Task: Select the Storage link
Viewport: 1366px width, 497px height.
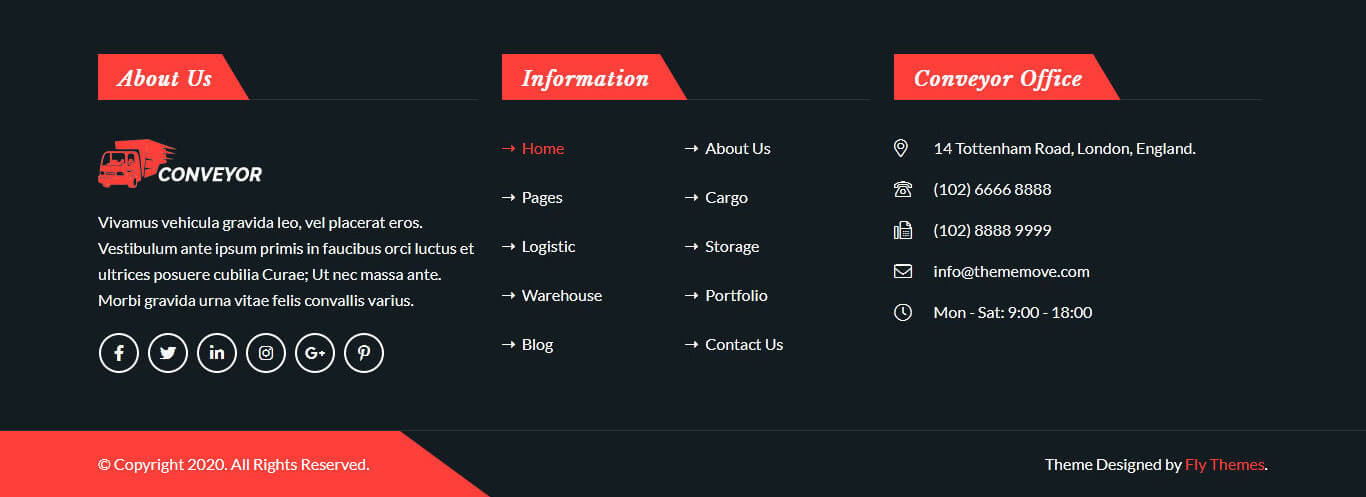Action: [x=732, y=246]
